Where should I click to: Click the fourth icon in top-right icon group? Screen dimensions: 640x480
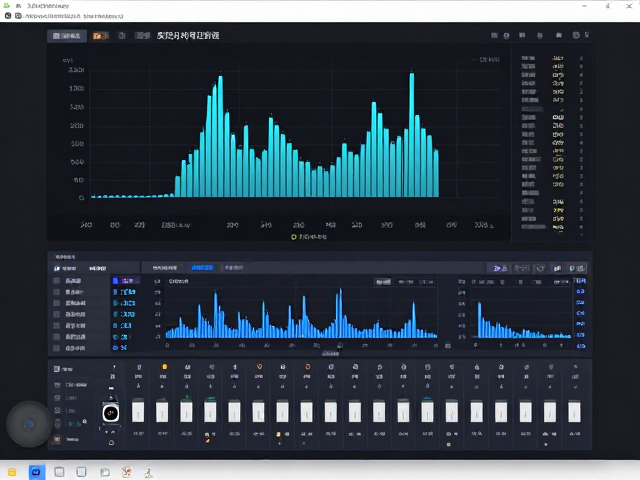click(540, 36)
